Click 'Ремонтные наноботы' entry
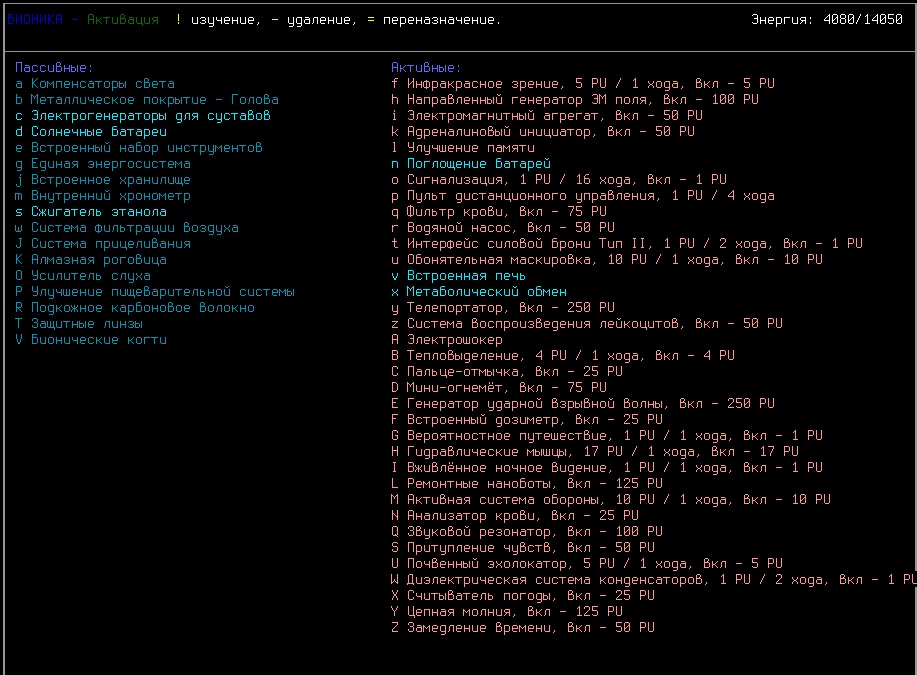The image size is (917, 675). (527, 483)
